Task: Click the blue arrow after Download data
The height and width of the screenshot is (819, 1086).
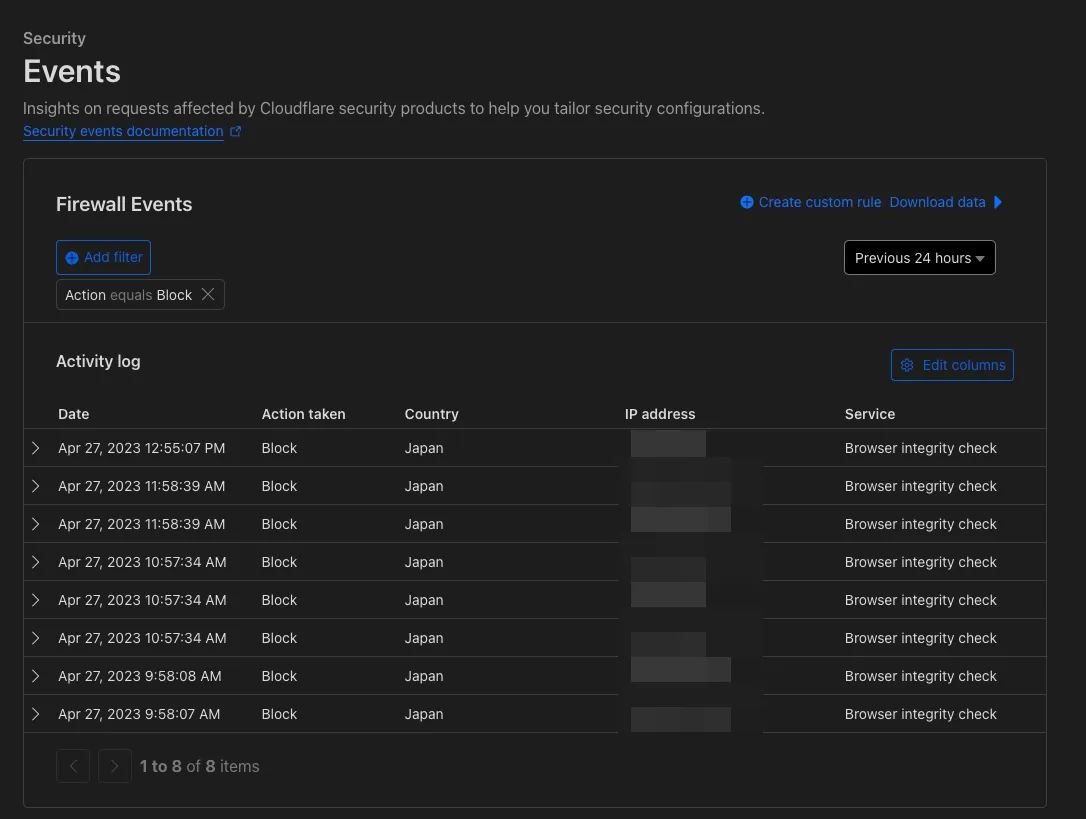Action: tap(998, 202)
